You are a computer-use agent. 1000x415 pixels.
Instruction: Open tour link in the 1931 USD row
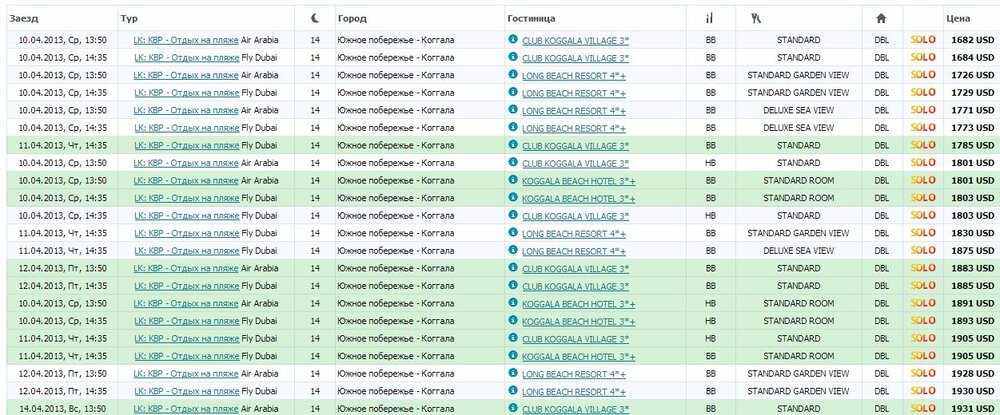(x=186, y=409)
